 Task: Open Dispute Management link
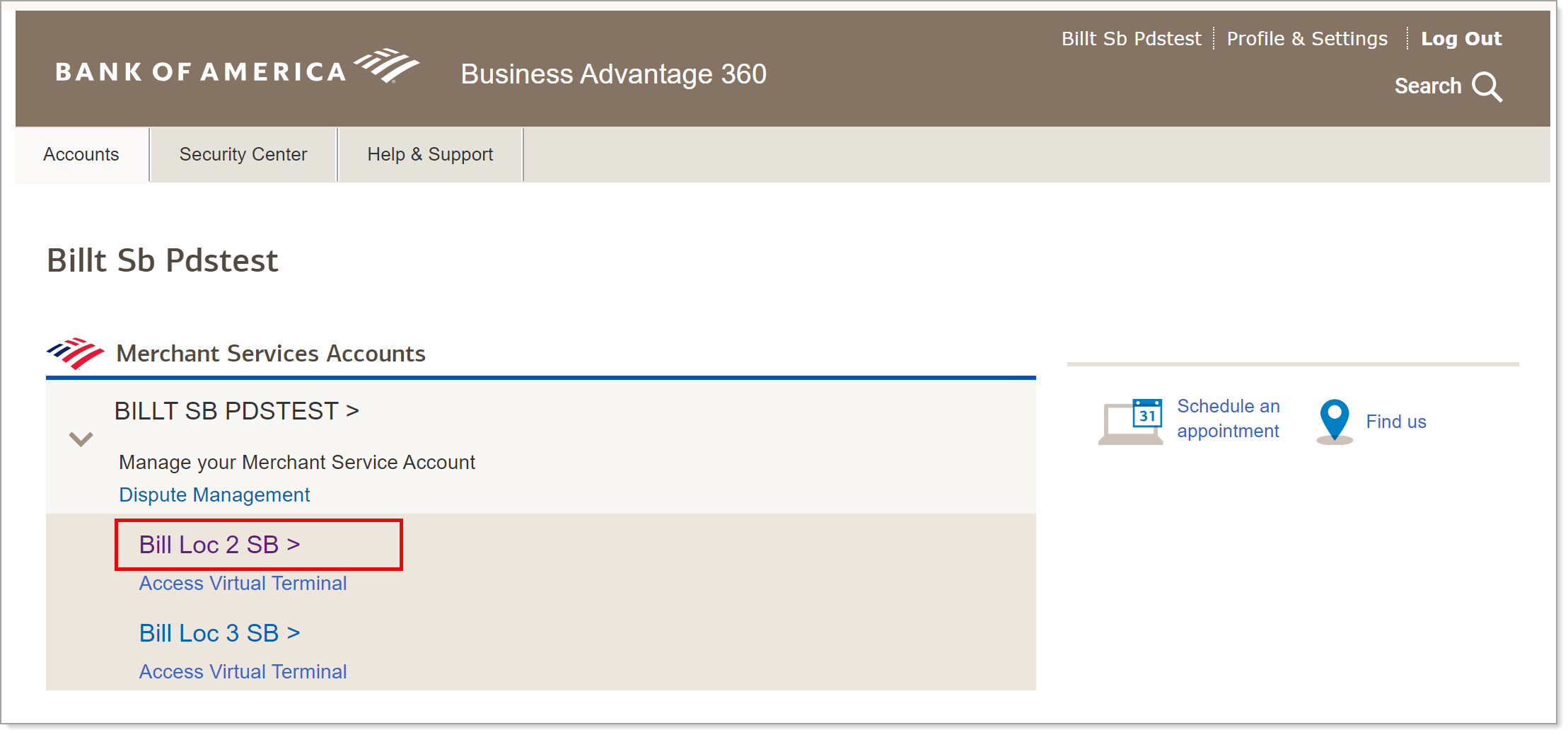coord(214,494)
